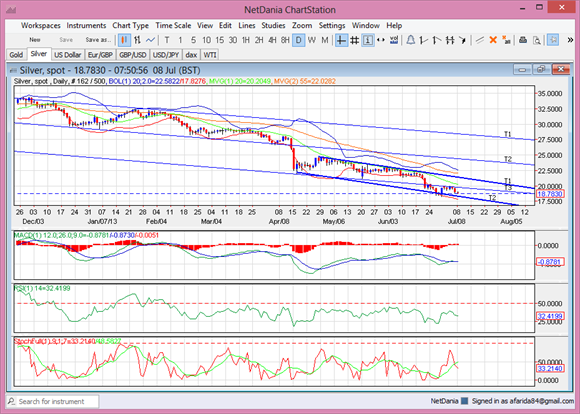The image size is (580, 414).
Task: Switch to the GBP/USD tab
Action: pyautogui.click(x=133, y=55)
